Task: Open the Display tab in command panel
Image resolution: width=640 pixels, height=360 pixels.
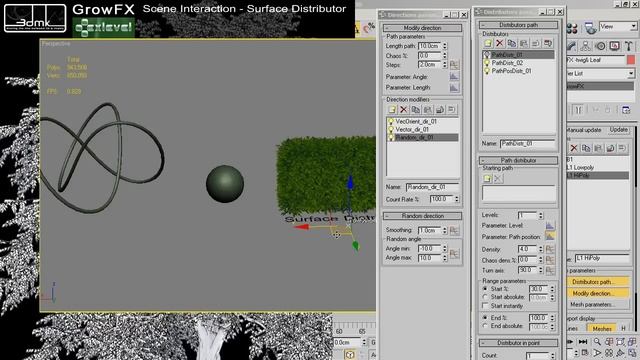Action: click(x=615, y=46)
